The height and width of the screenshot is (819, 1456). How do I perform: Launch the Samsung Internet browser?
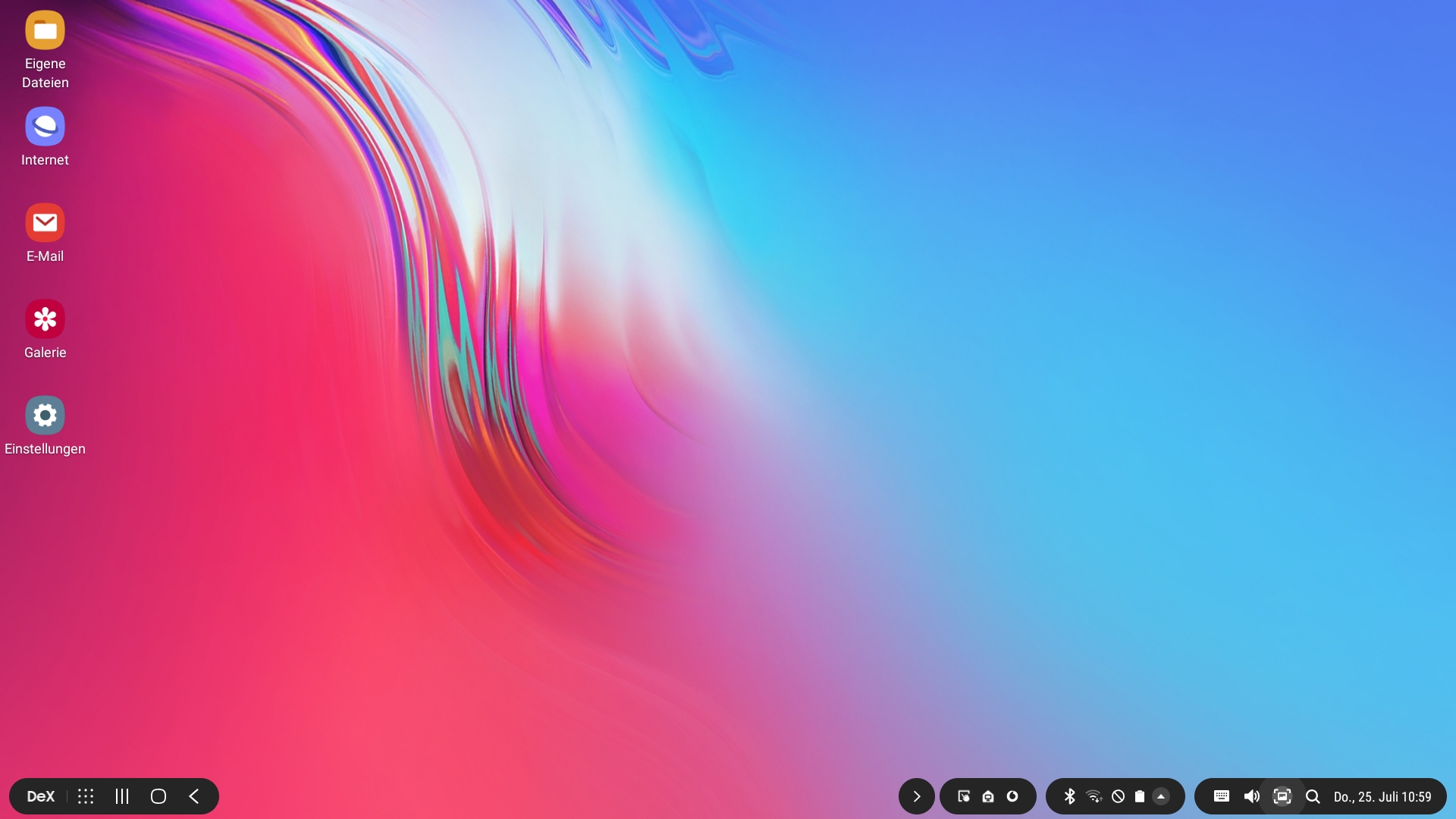pos(45,127)
